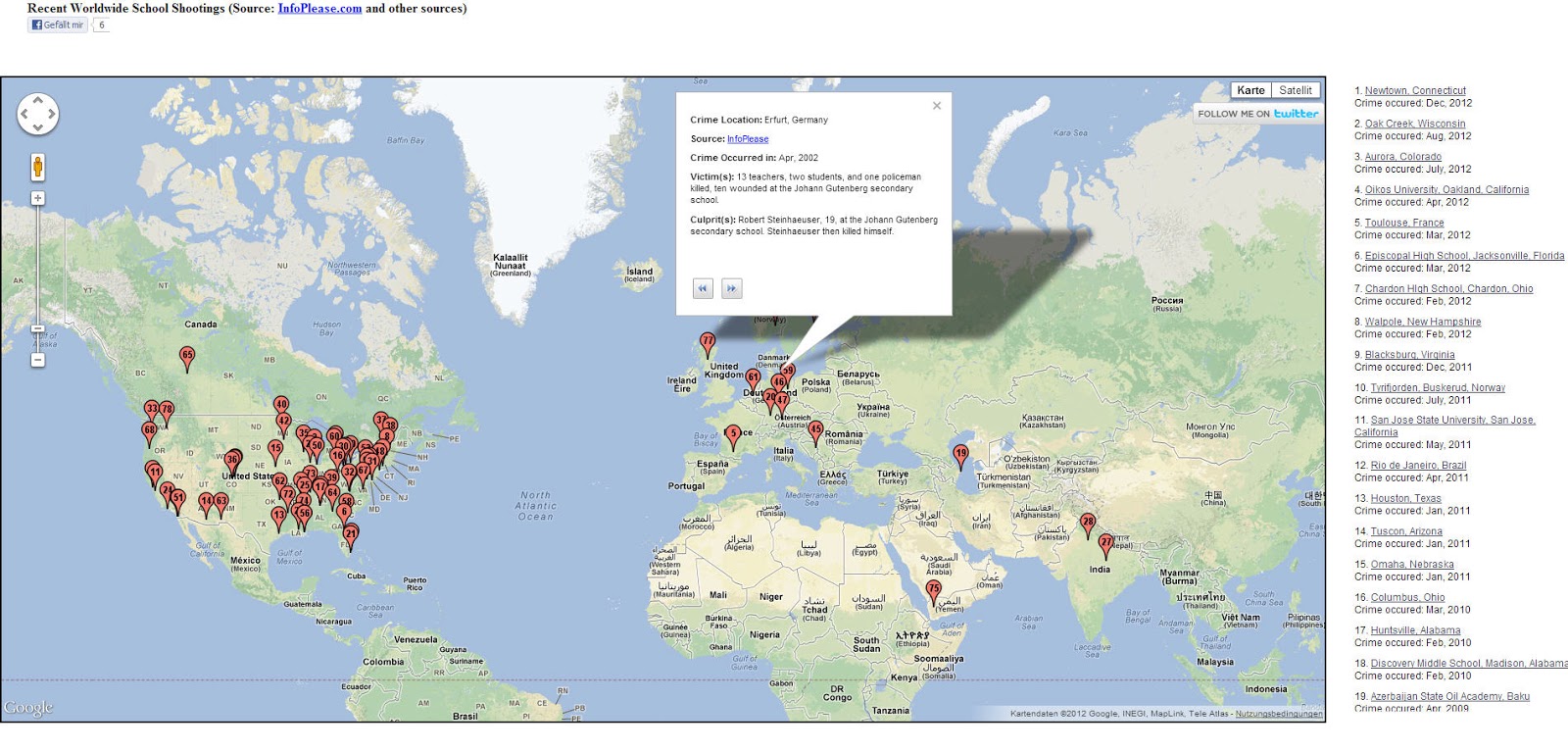This screenshot has width=1568, height=751.
Task: Open the Columbus, Ohio list entry
Action: [x=1407, y=598]
